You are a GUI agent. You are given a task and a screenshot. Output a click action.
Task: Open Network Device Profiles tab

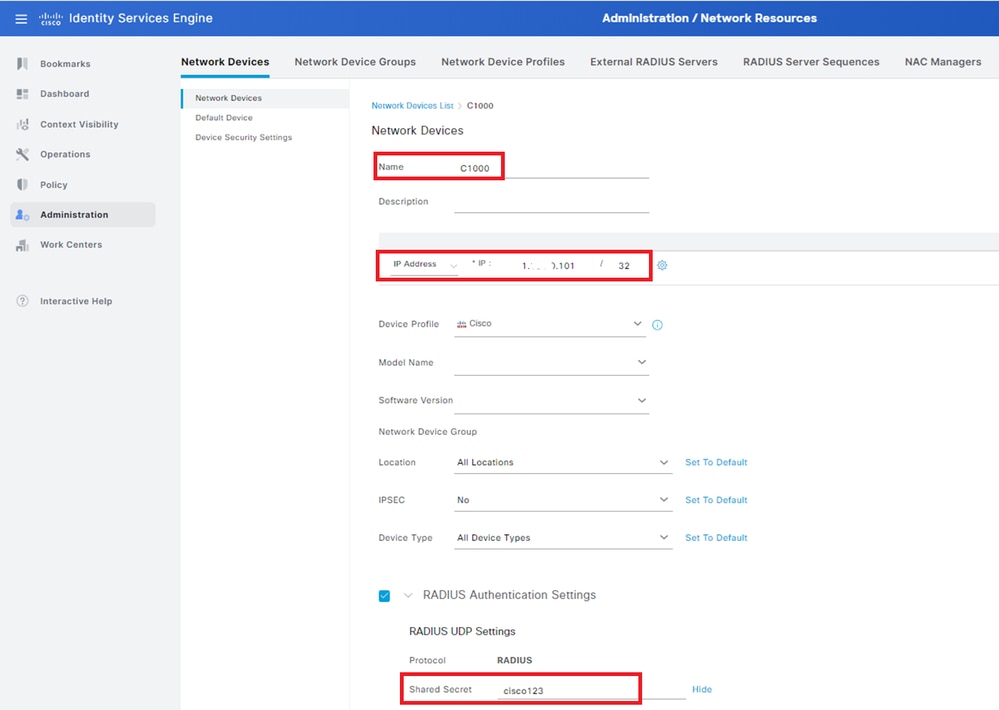pos(503,62)
